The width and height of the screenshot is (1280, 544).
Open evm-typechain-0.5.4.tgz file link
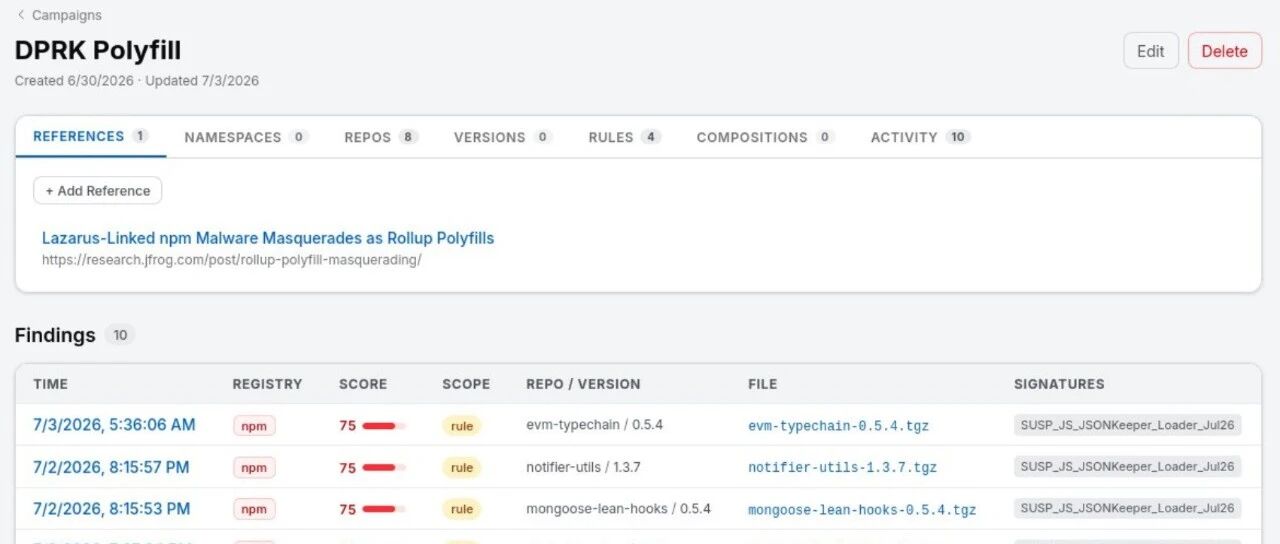click(838, 426)
